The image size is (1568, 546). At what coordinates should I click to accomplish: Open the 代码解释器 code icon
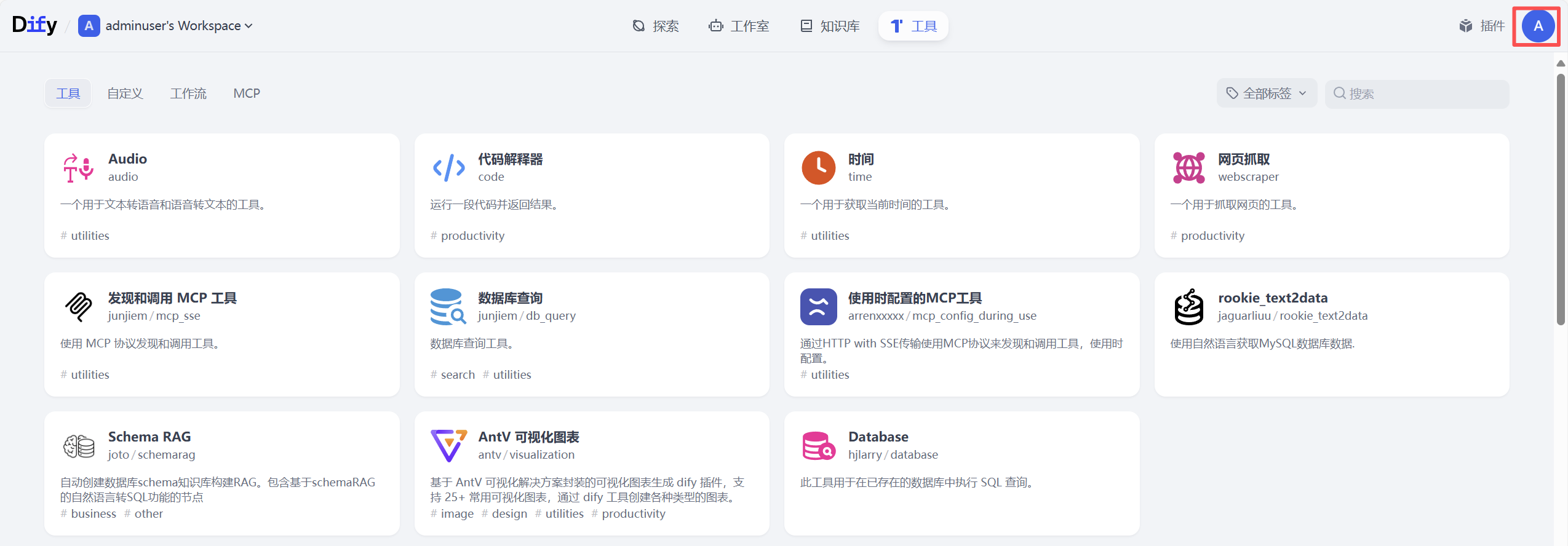click(x=449, y=168)
